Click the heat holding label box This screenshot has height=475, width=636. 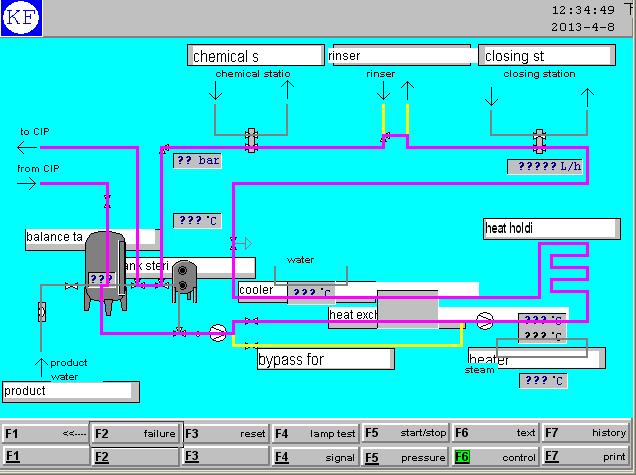551,228
